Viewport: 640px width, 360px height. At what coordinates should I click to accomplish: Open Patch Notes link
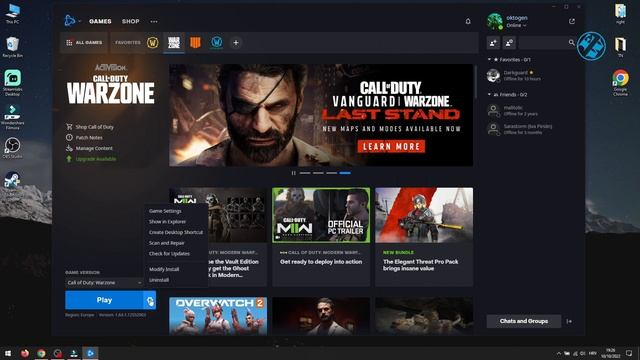coord(84,138)
